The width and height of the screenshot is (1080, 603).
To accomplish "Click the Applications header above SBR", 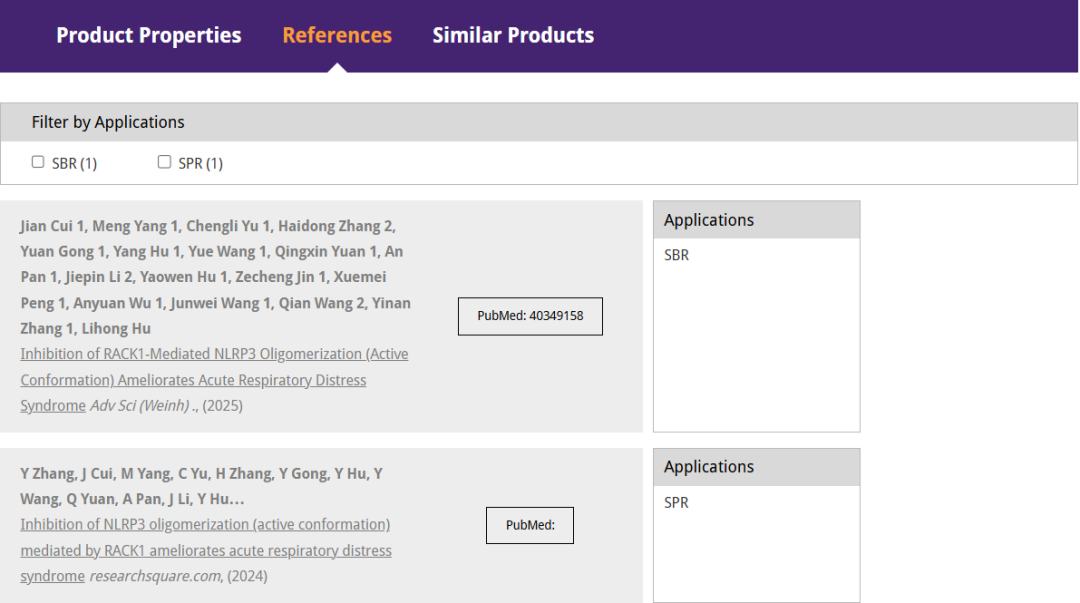I will click(x=709, y=220).
